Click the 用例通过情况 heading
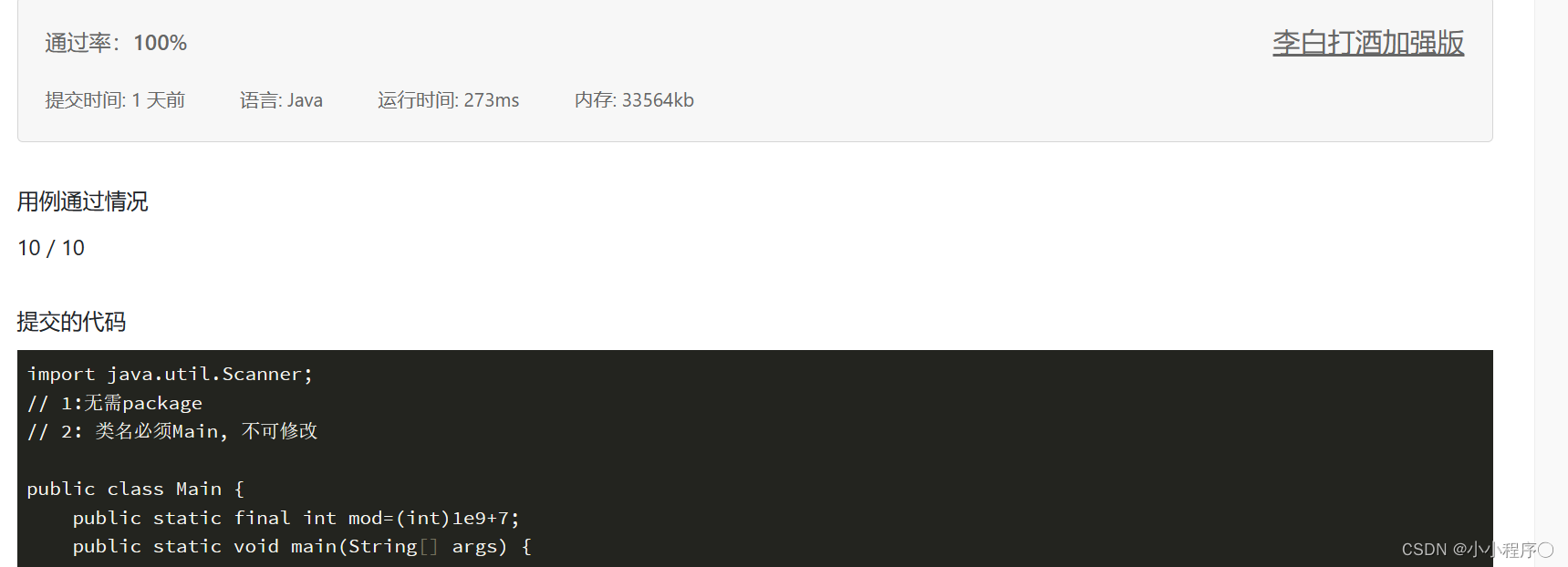The image size is (1568, 567). tap(82, 201)
